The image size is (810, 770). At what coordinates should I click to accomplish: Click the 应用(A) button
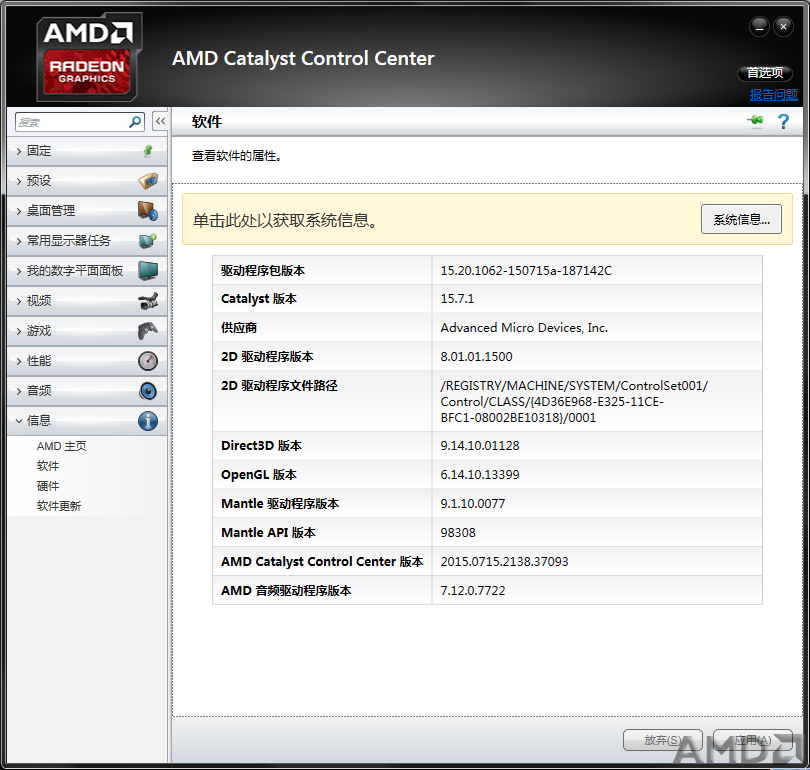pos(753,740)
